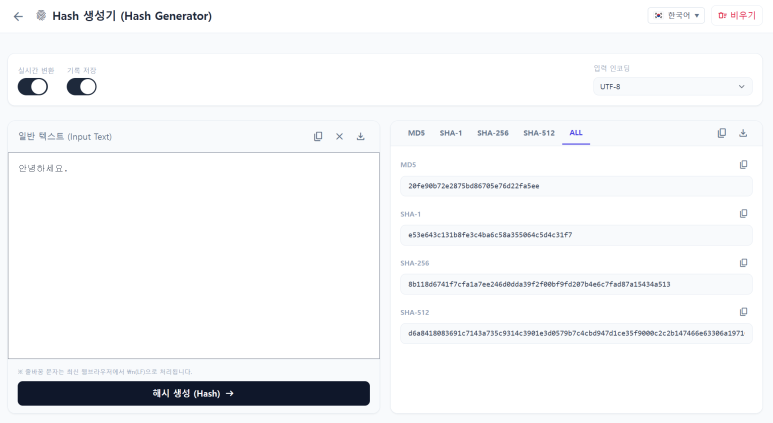Toggle the 기록 저장 switch
The width and height of the screenshot is (773, 423).
click(81, 87)
